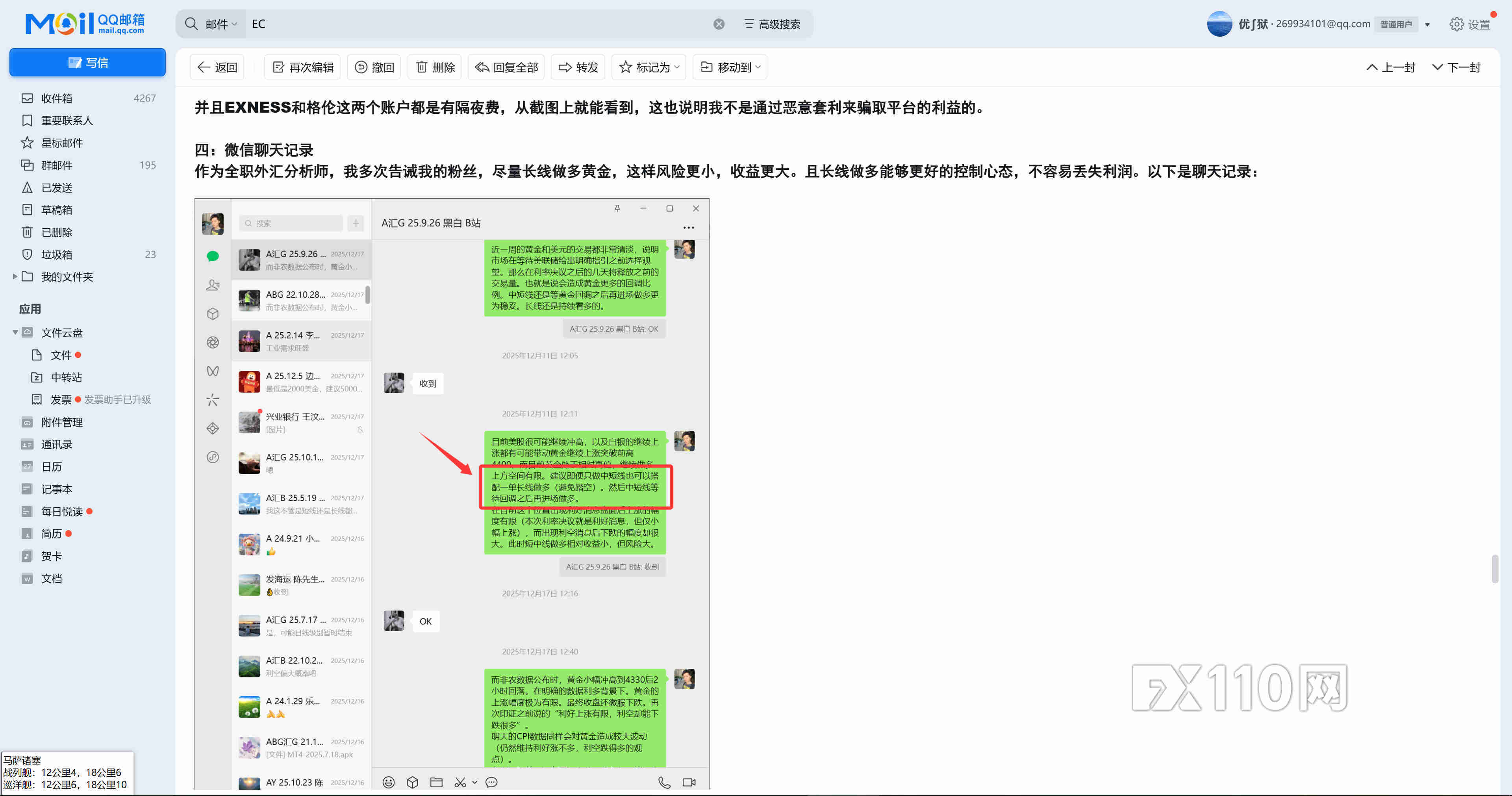Open the 文档 documents app
The image size is (1512, 796).
point(52,578)
